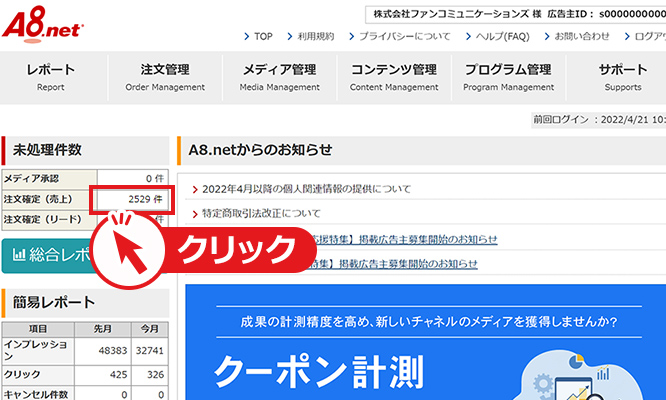
Task: Open the メディア管理 Media Management menu
Action: click(x=279, y=77)
